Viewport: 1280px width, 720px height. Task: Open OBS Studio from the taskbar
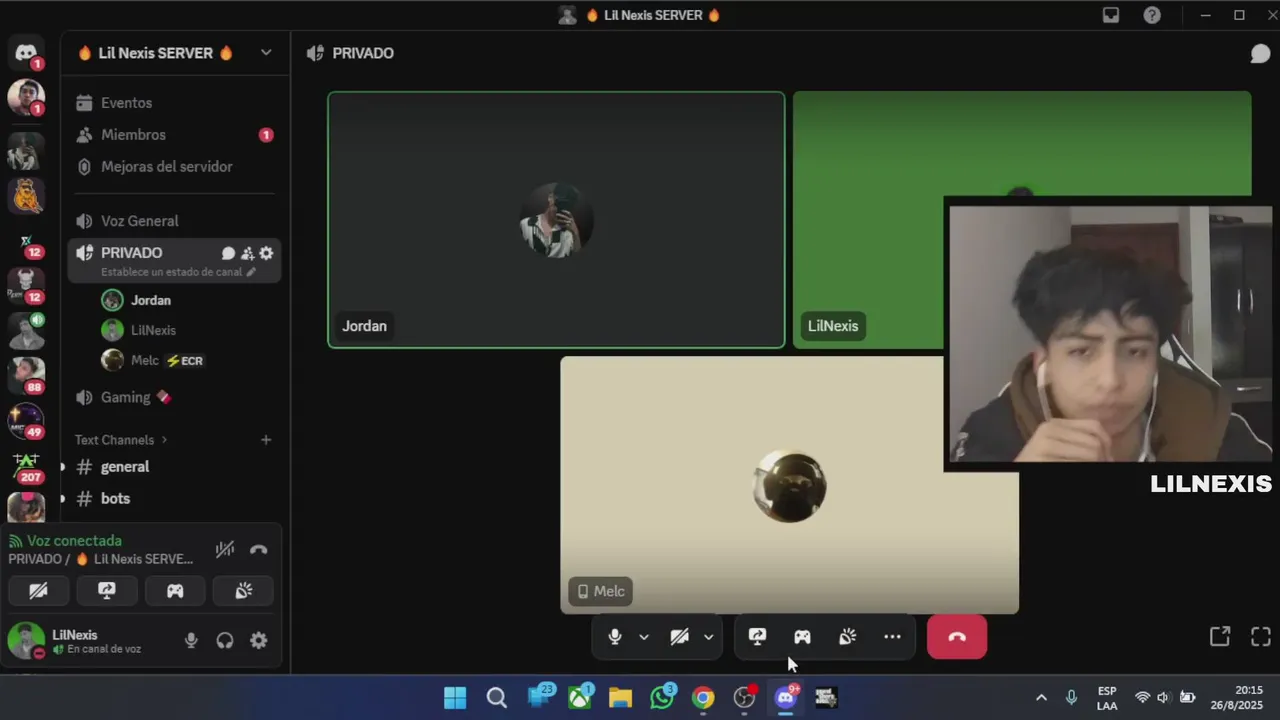[x=745, y=697]
